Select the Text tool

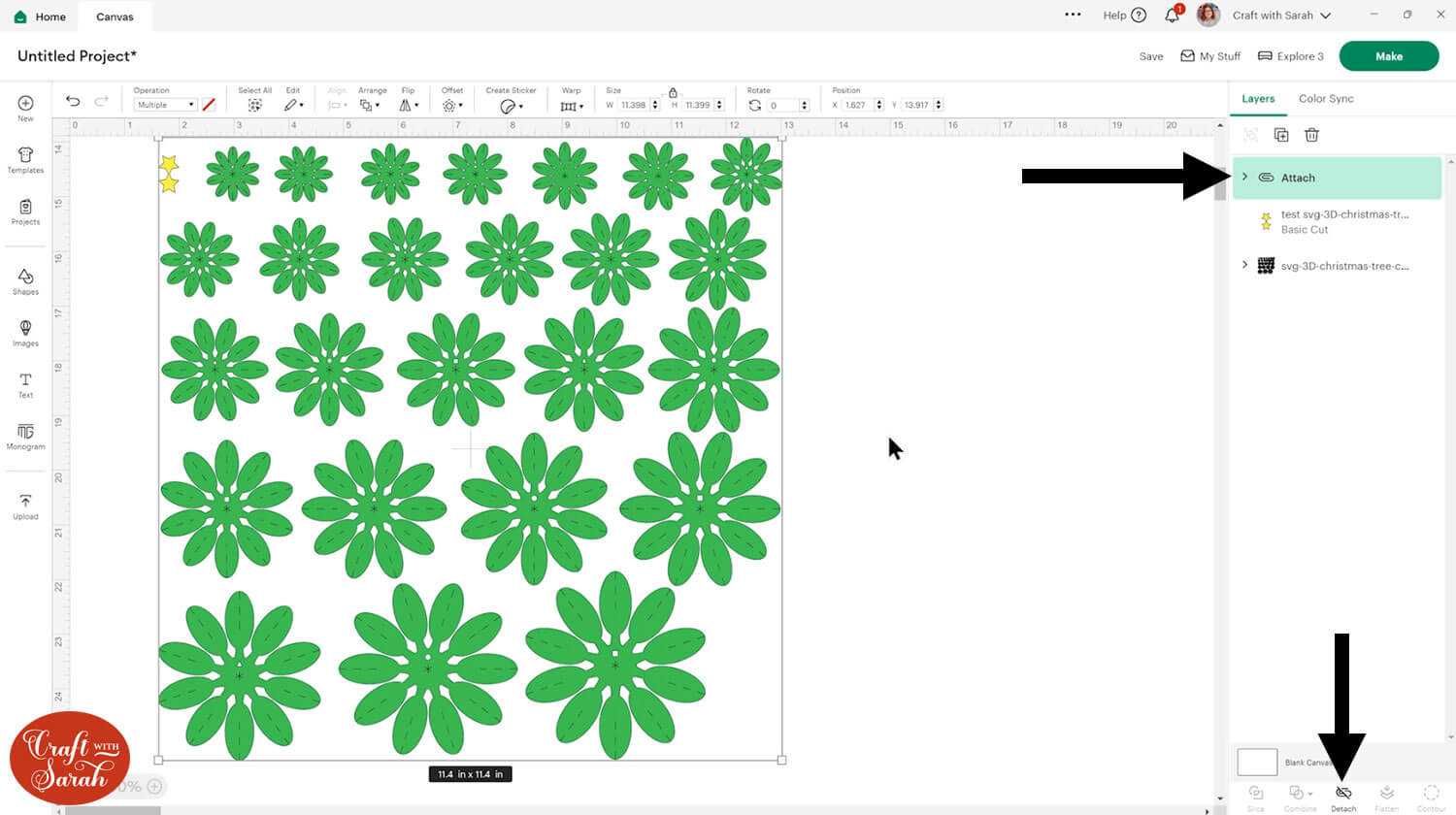pos(25,385)
